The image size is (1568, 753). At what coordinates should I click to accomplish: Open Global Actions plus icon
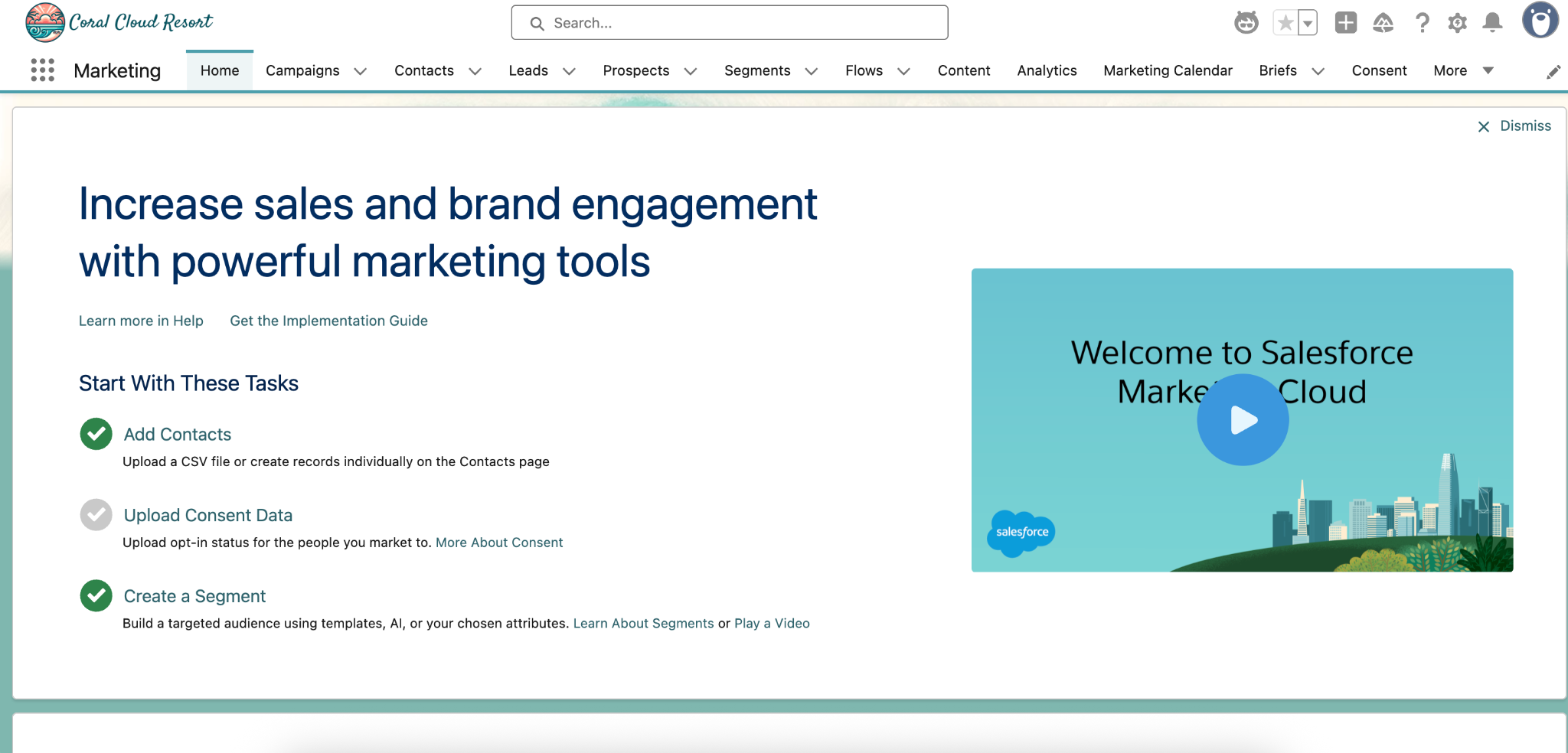[1345, 23]
